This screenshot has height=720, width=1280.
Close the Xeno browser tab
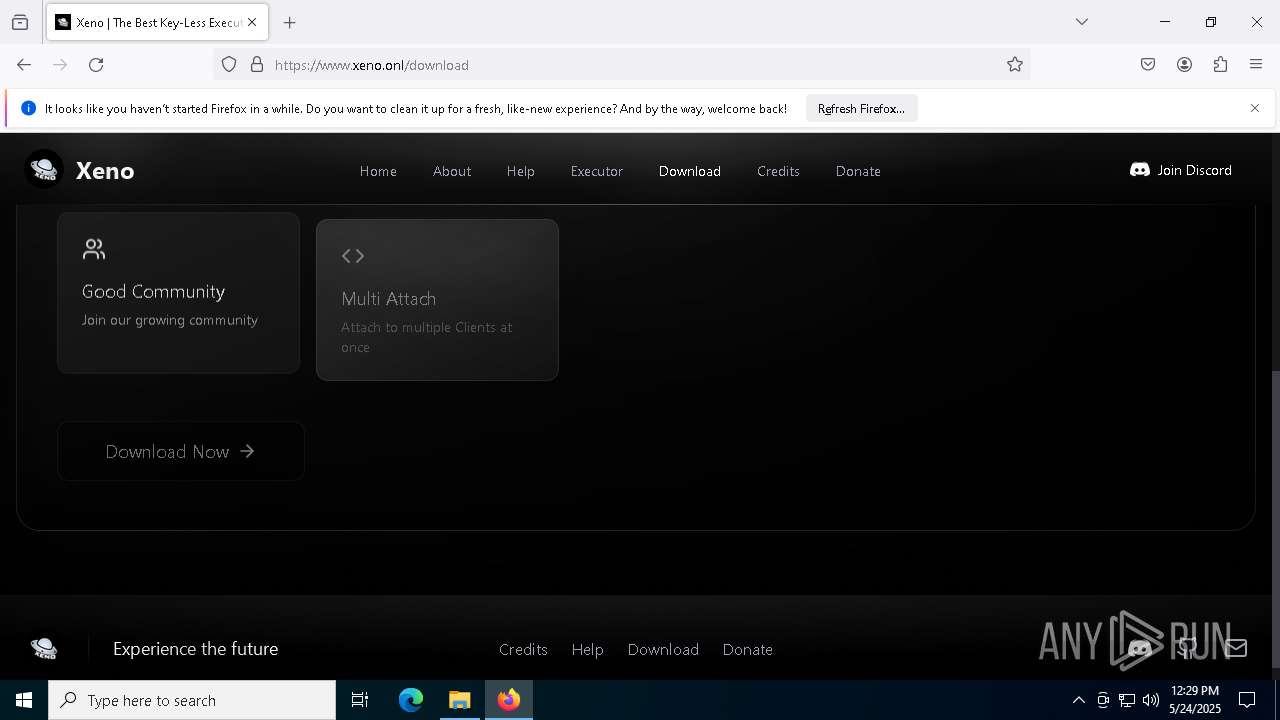click(x=252, y=22)
